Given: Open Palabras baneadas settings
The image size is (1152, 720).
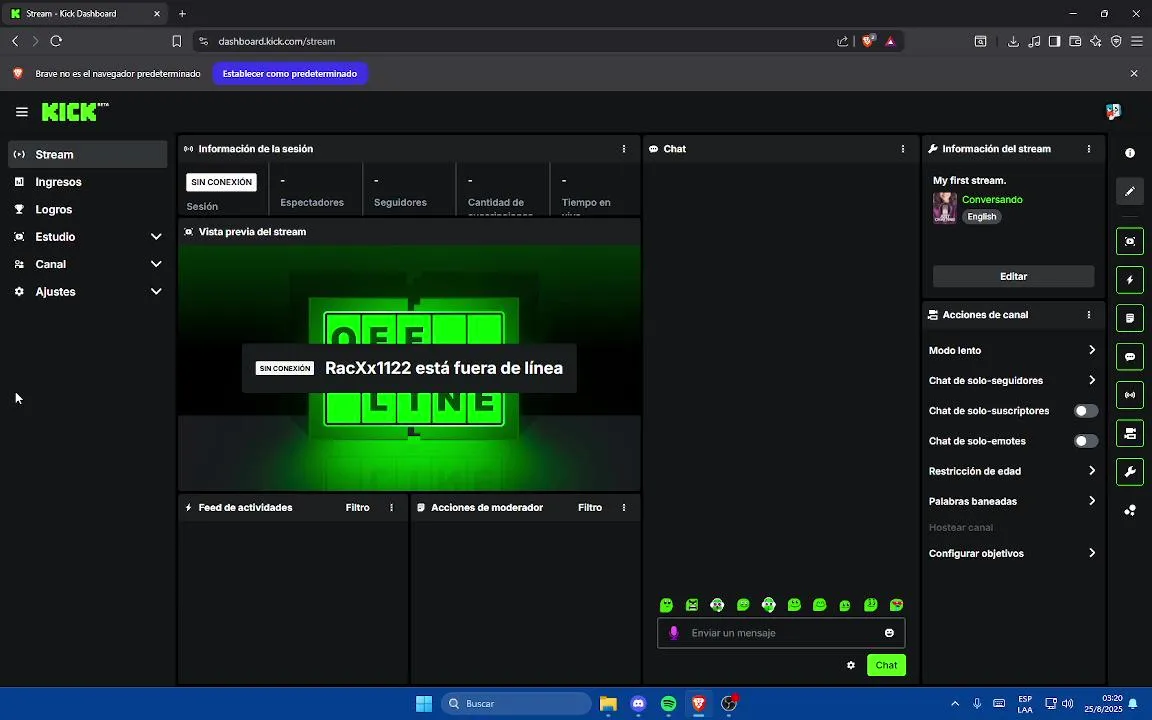Looking at the screenshot, I should 1012,501.
